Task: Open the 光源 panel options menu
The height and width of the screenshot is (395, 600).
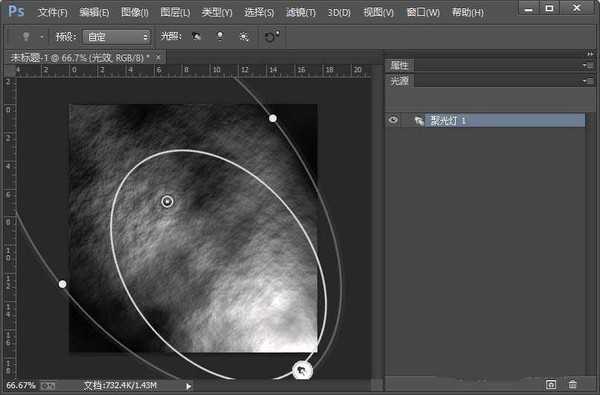Action: [x=587, y=81]
